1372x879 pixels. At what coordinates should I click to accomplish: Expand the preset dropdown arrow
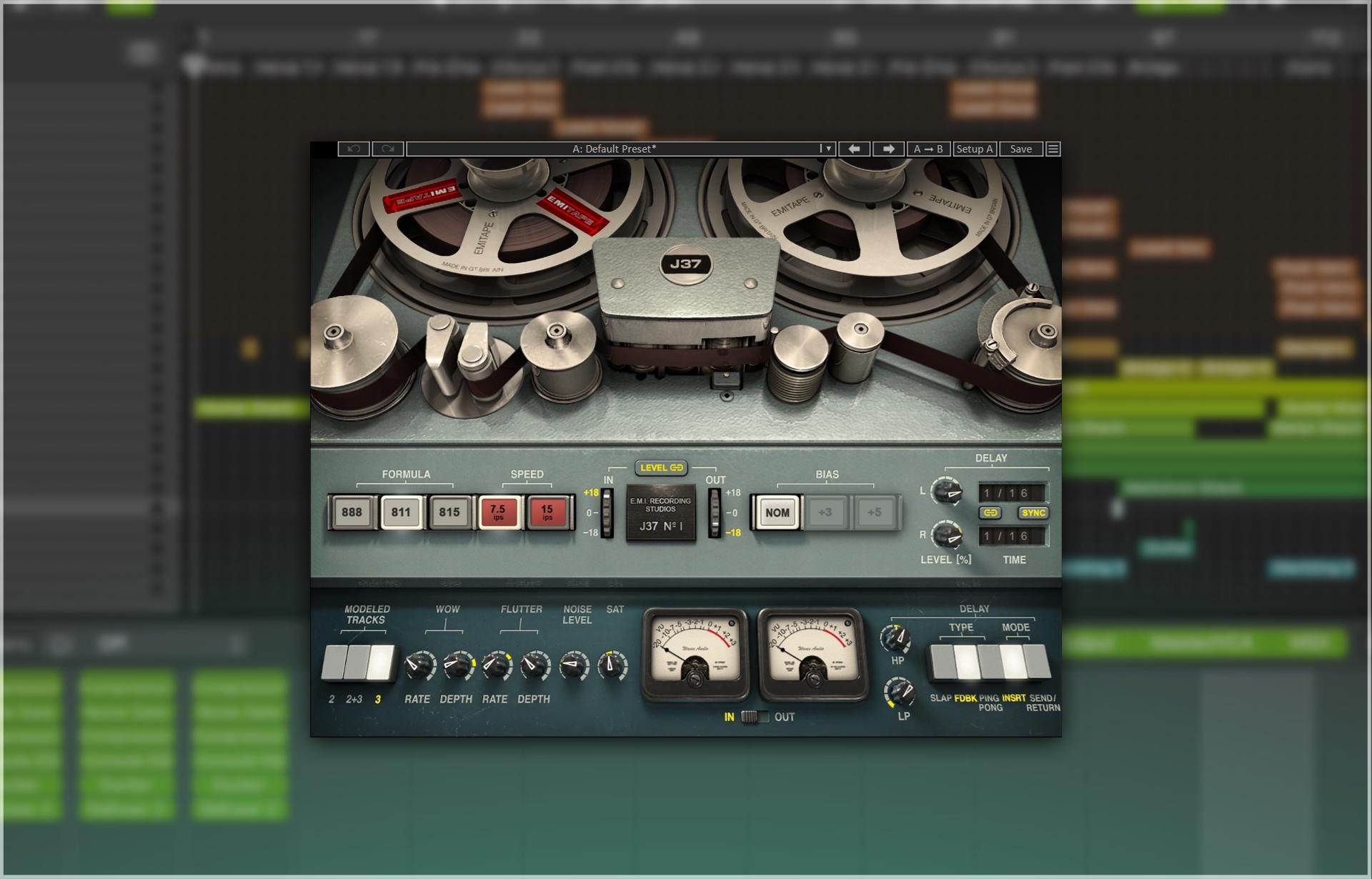[827, 149]
